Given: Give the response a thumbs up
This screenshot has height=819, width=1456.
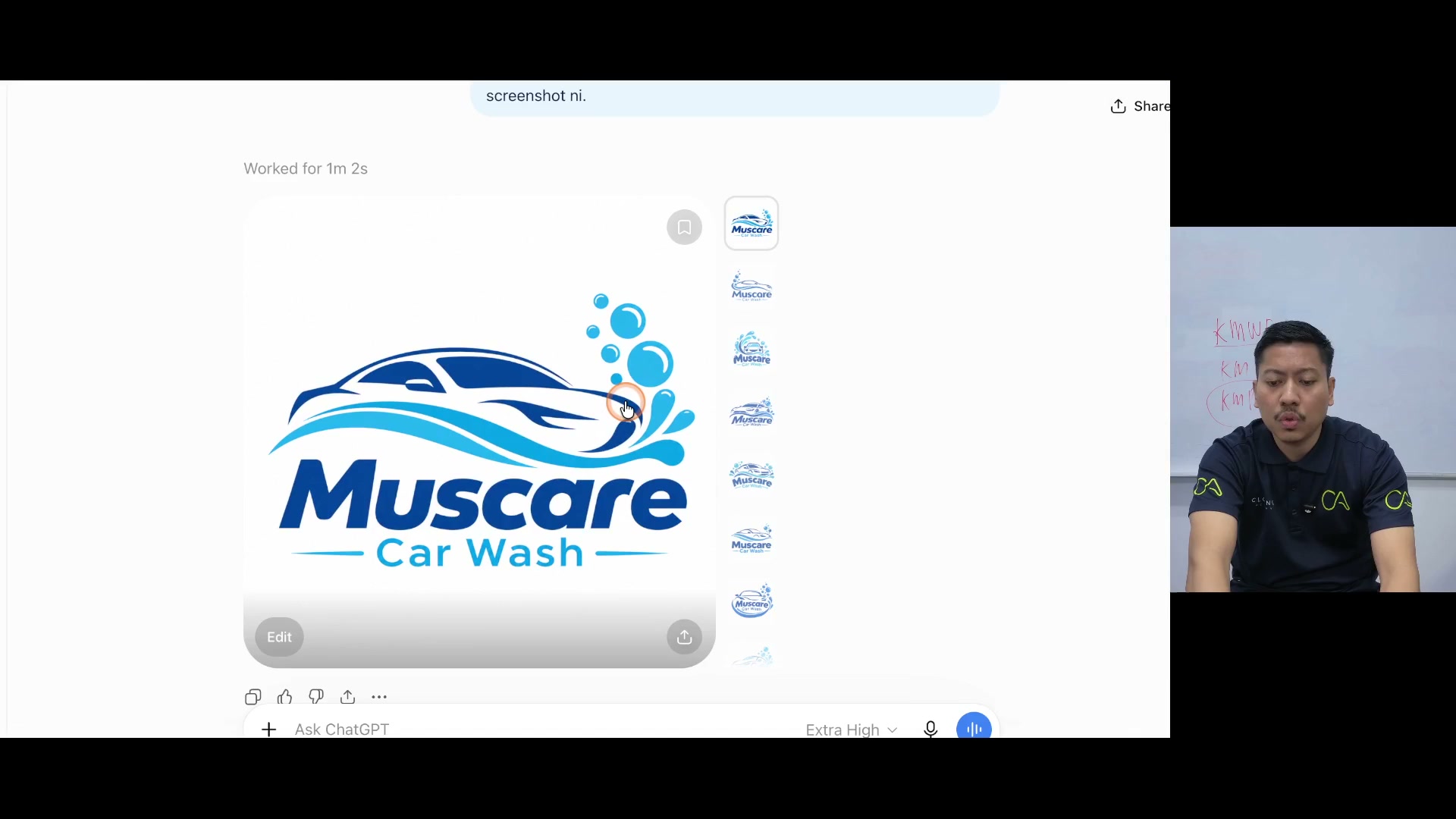Looking at the screenshot, I should (x=285, y=697).
